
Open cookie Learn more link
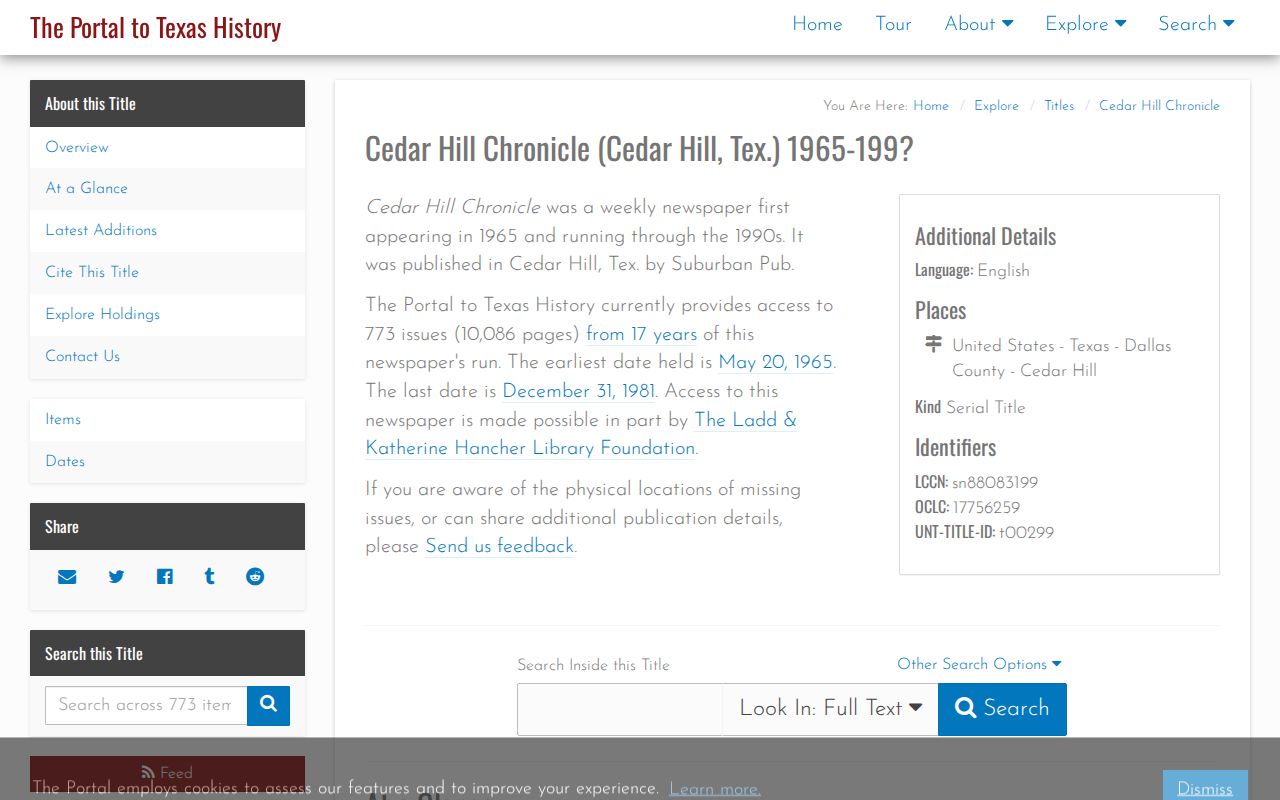pyautogui.click(x=714, y=789)
